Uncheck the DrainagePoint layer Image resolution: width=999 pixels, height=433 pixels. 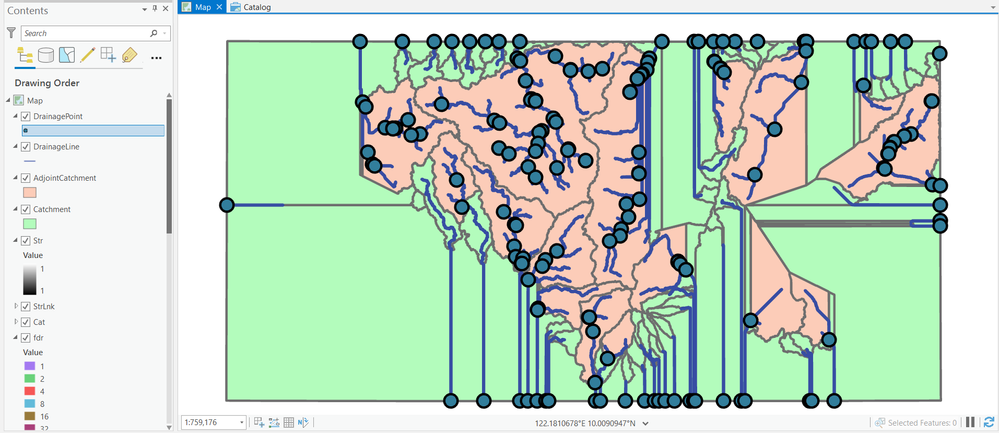pyautogui.click(x=26, y=117)
